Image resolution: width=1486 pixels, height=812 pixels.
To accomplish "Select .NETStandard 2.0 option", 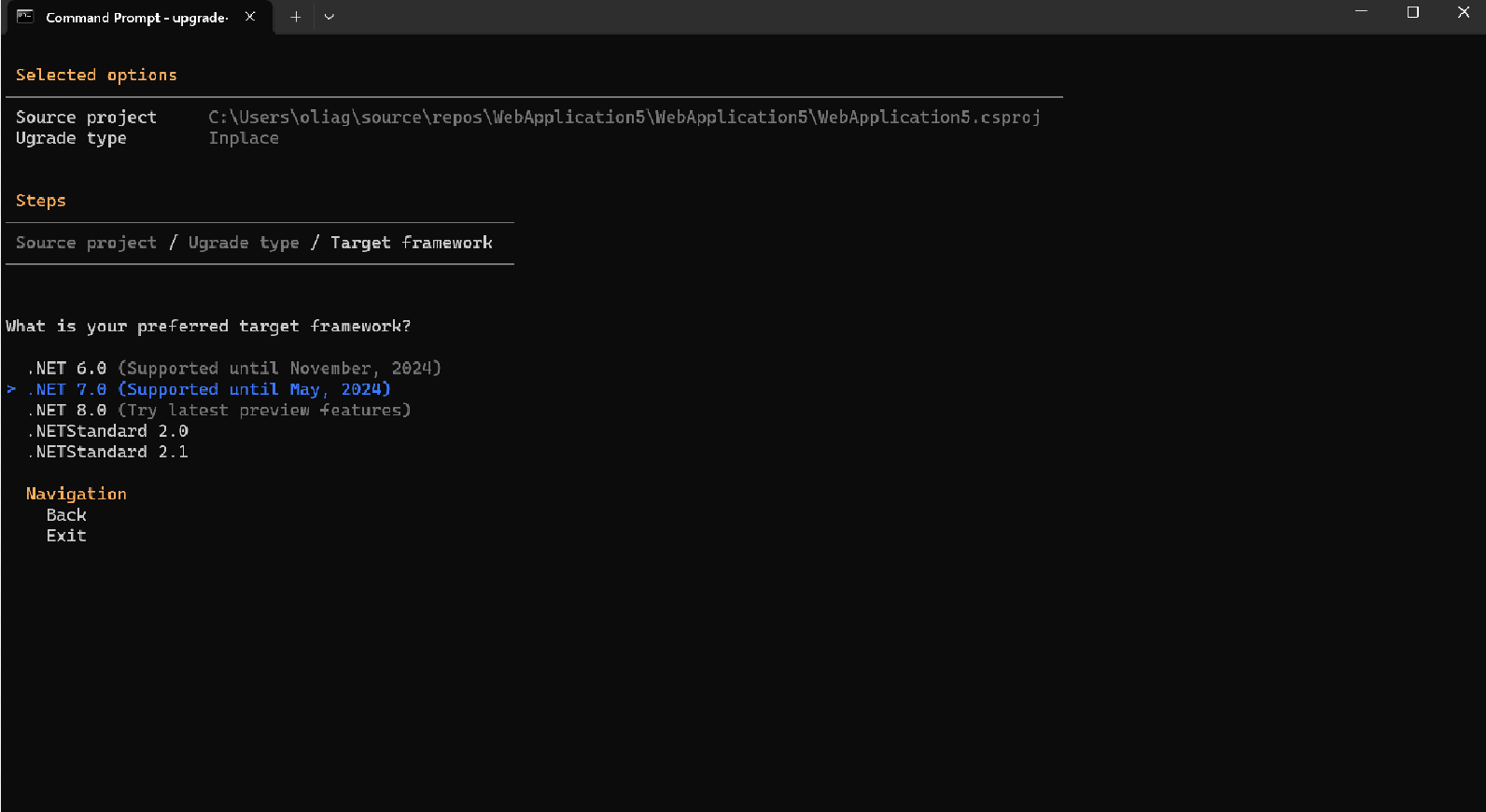I will (x=108, y=431).
